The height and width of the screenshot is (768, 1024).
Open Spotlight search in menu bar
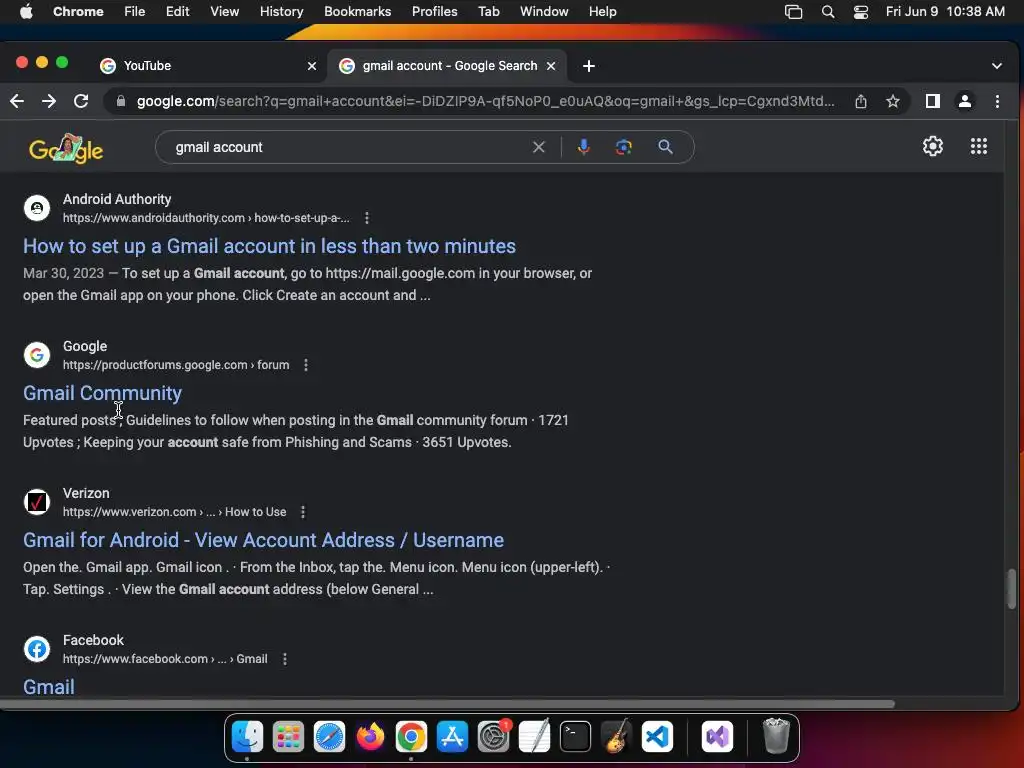pyautogui.click(x=827, y=12)
